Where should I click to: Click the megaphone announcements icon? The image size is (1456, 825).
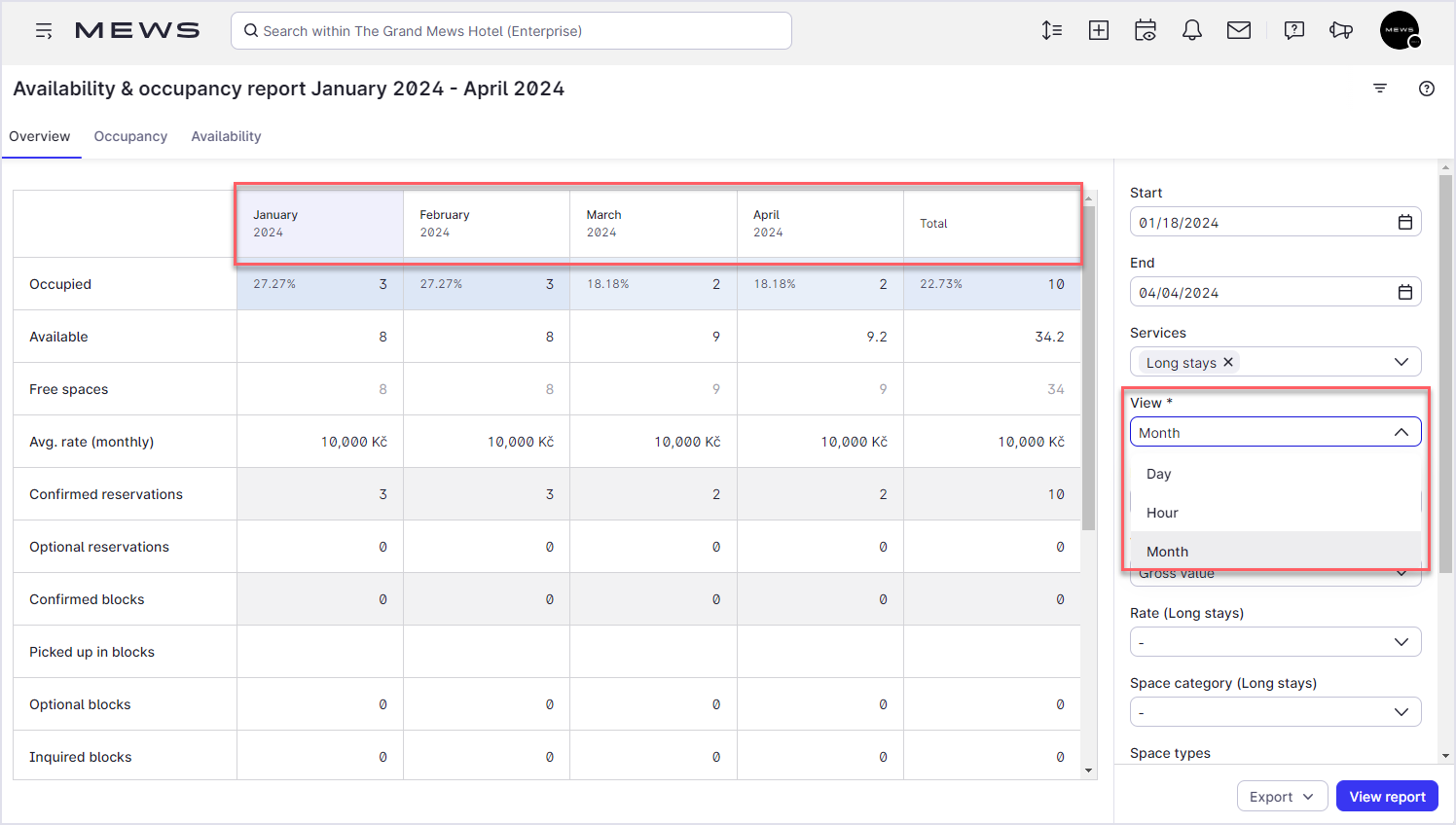click(1341, 31)
